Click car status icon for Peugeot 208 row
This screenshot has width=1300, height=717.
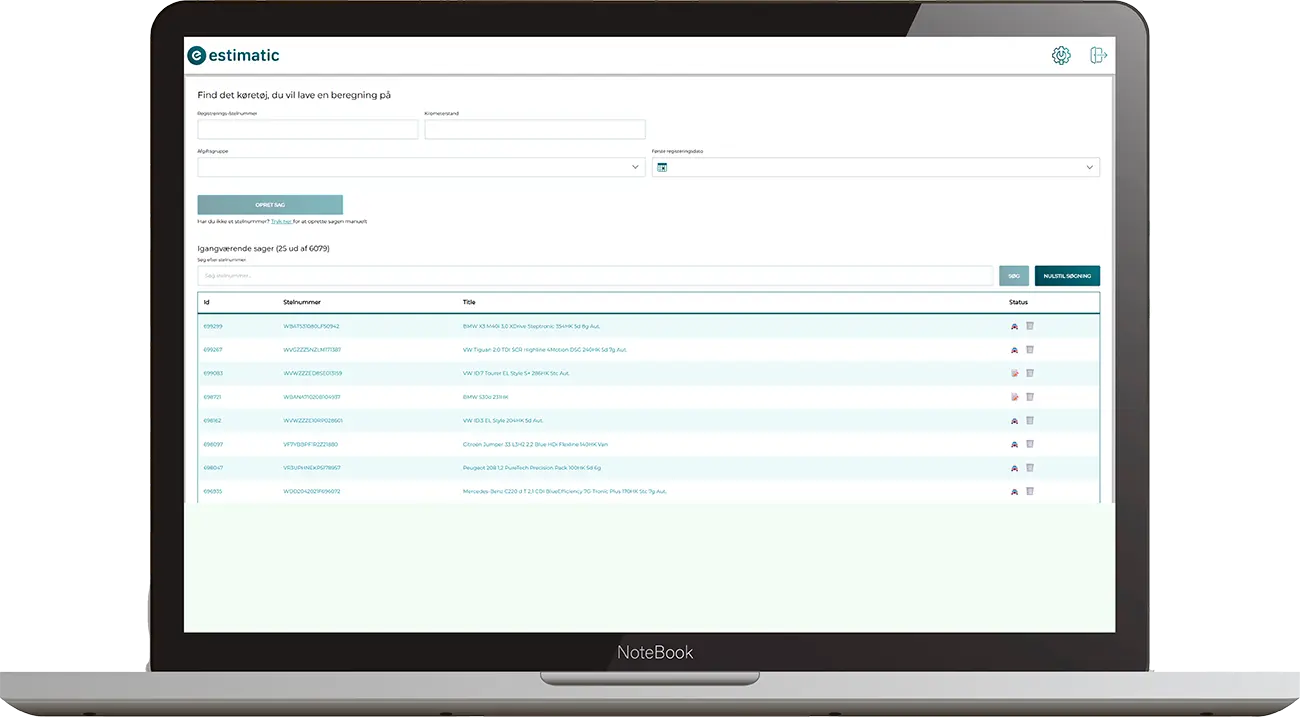[x=1014, y=468]
